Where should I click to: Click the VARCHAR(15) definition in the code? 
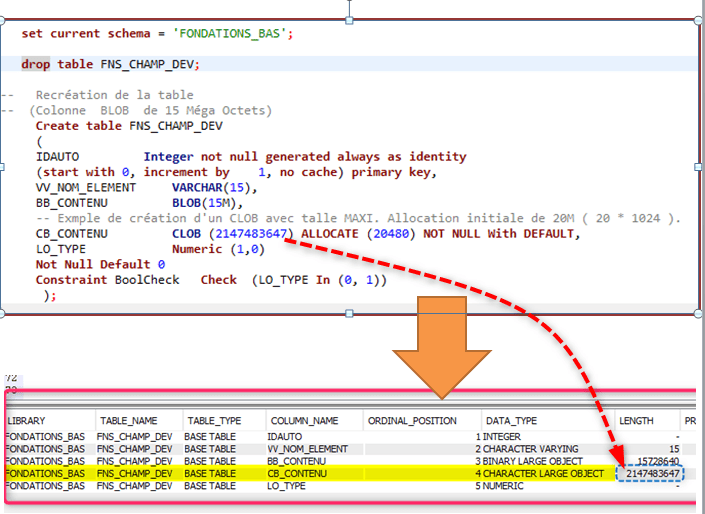214,188
